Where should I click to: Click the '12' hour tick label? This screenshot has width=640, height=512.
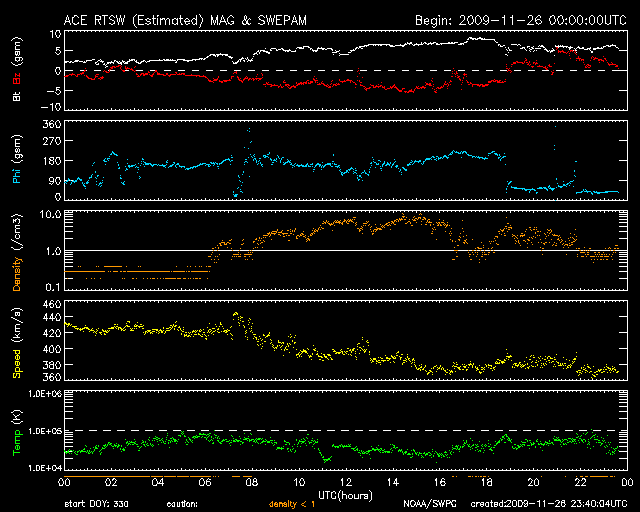(x=346, y=482)
